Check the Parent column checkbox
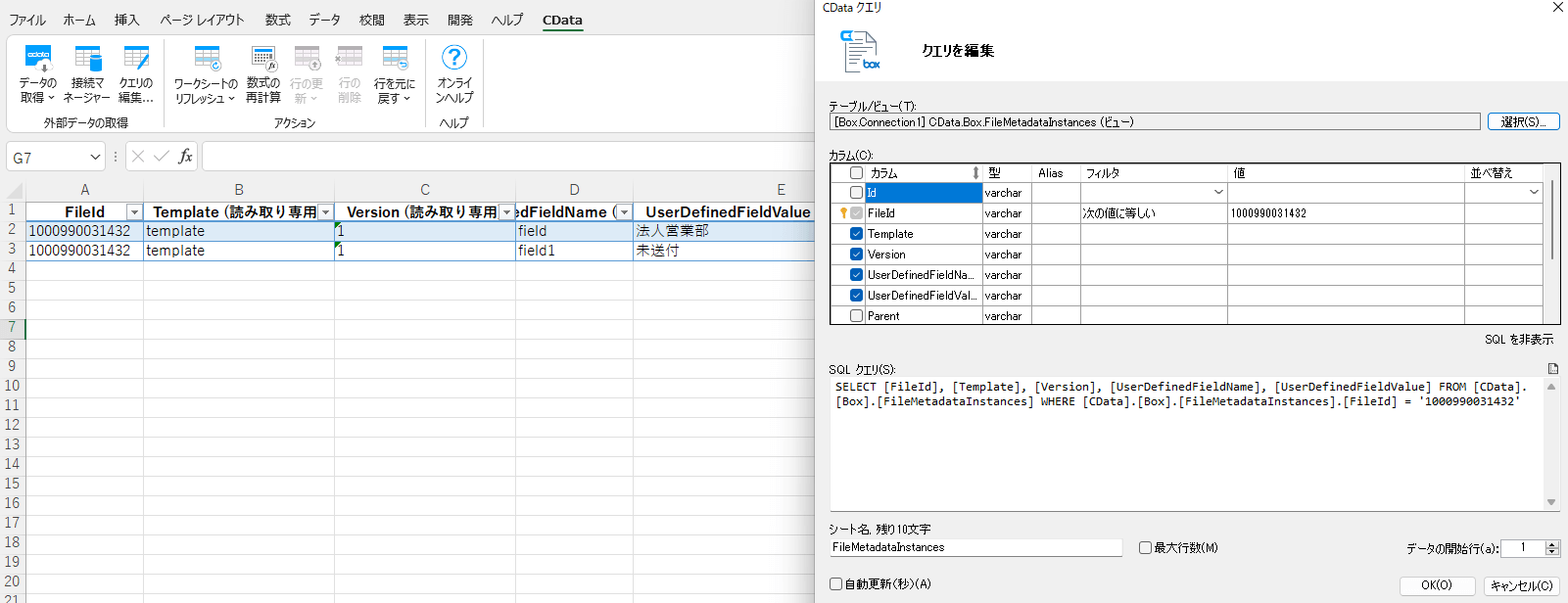 tap(857, 316)
